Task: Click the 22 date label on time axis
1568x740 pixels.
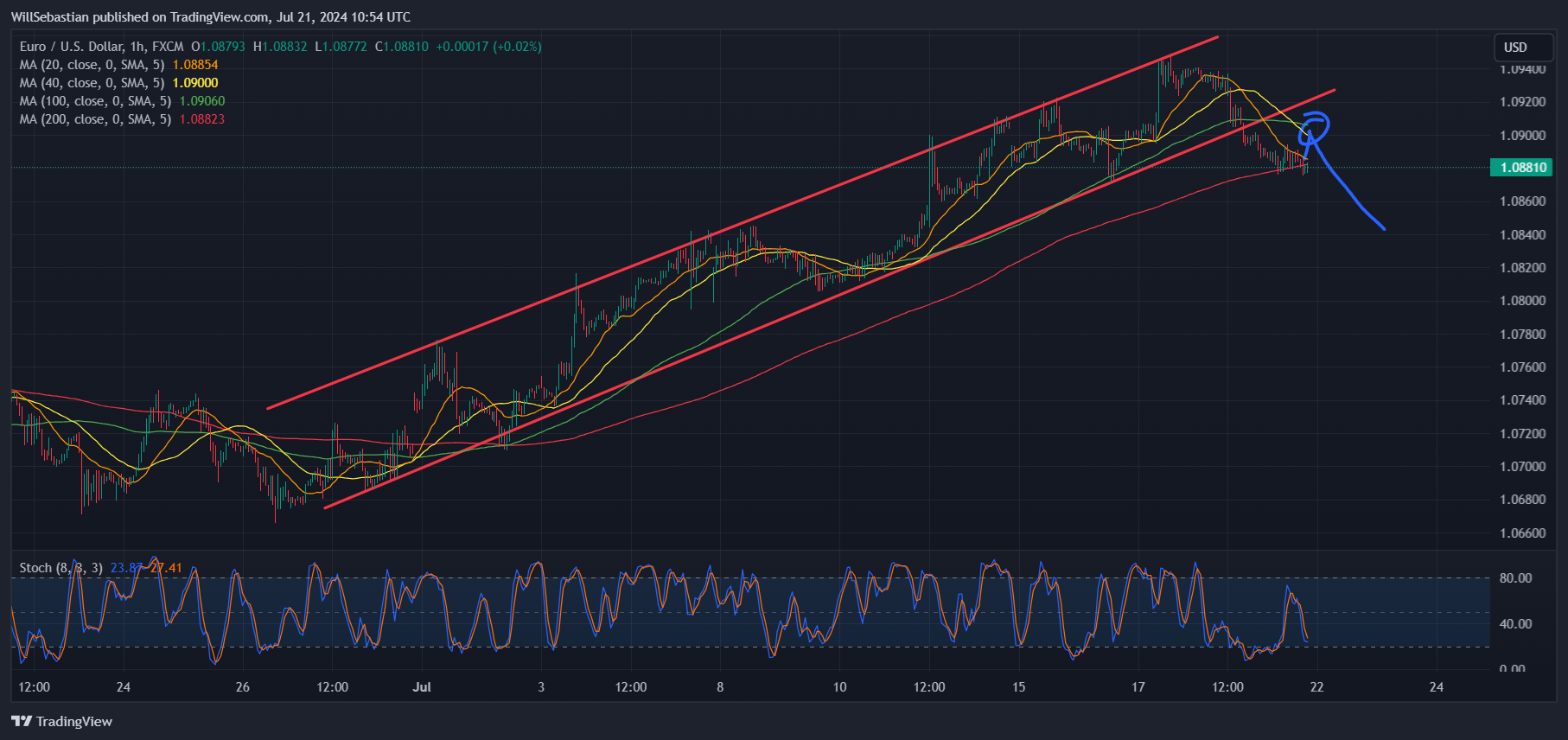Action: click(1317, 687)
